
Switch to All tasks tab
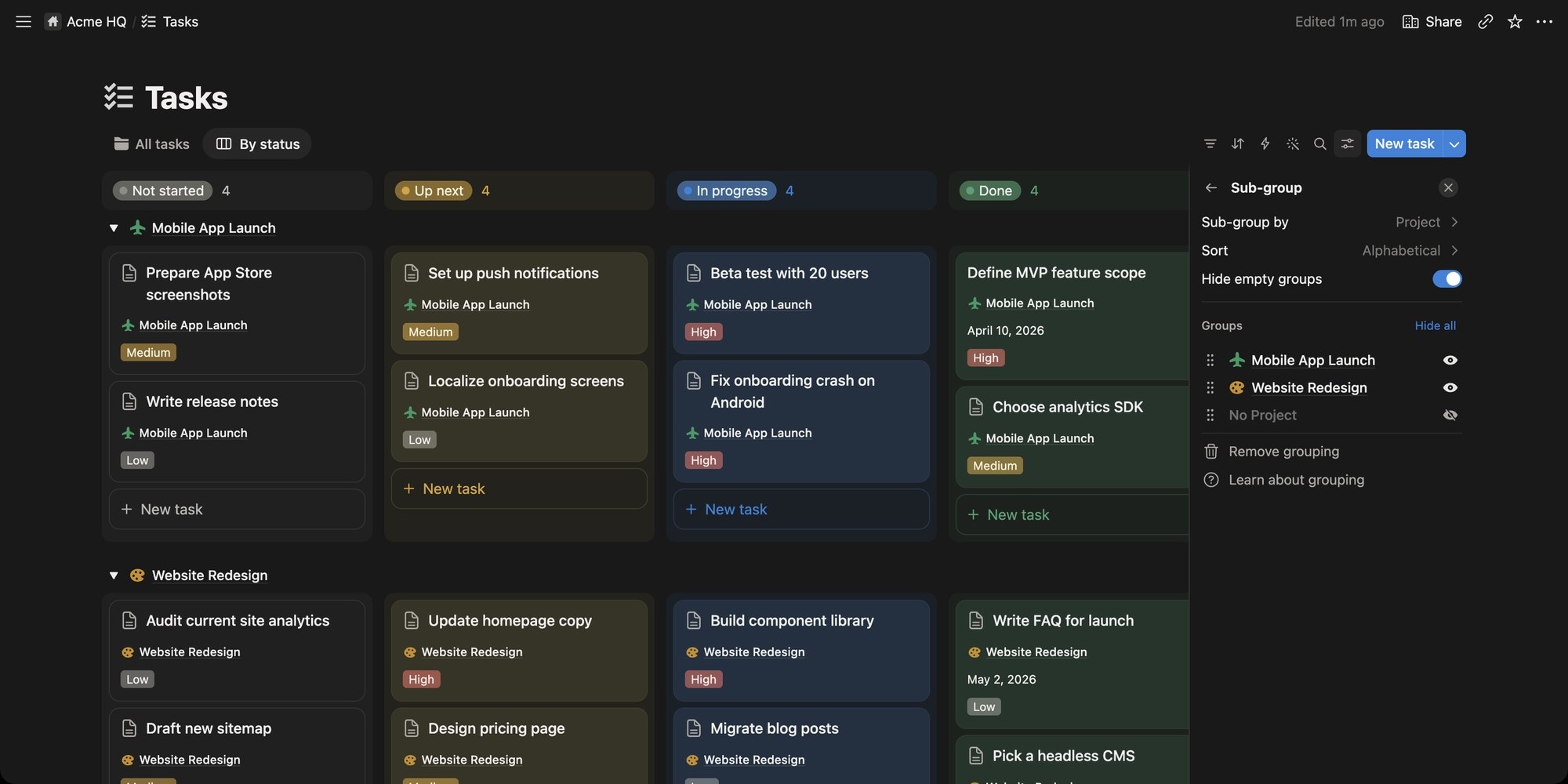(151, 143)
